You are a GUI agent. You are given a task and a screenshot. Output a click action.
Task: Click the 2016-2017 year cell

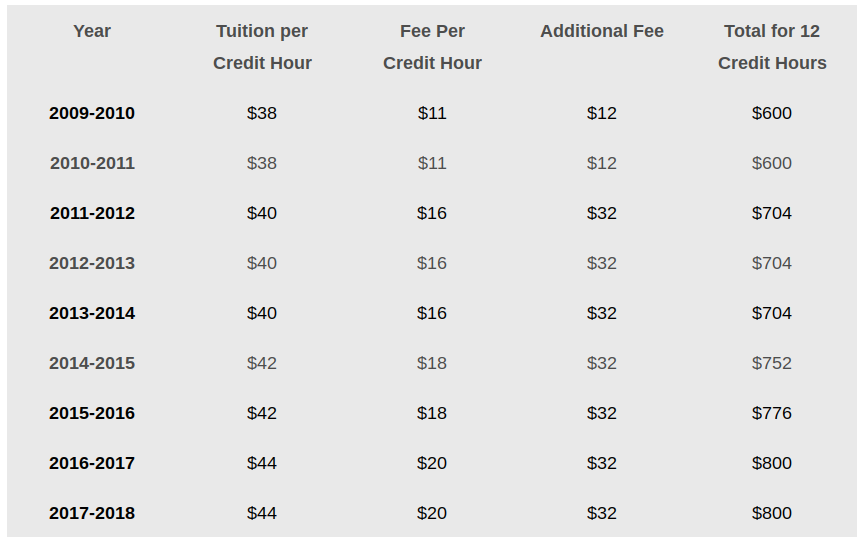(x=92, y=463)
